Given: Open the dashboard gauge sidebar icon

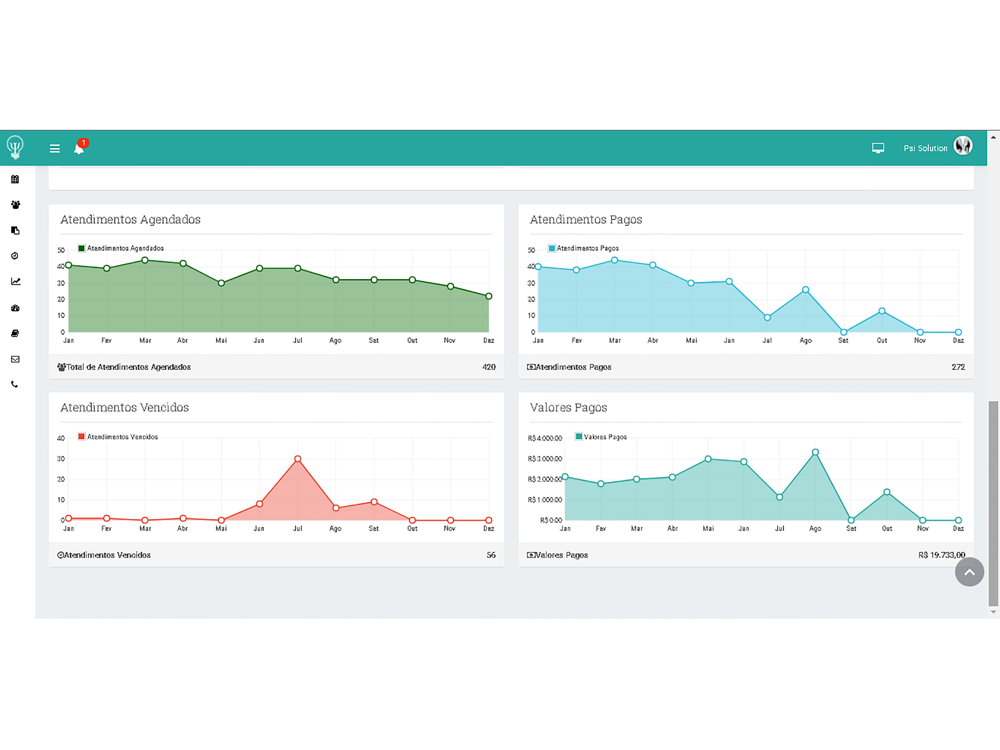Looking at the screenshot, I should click(15, 308).
